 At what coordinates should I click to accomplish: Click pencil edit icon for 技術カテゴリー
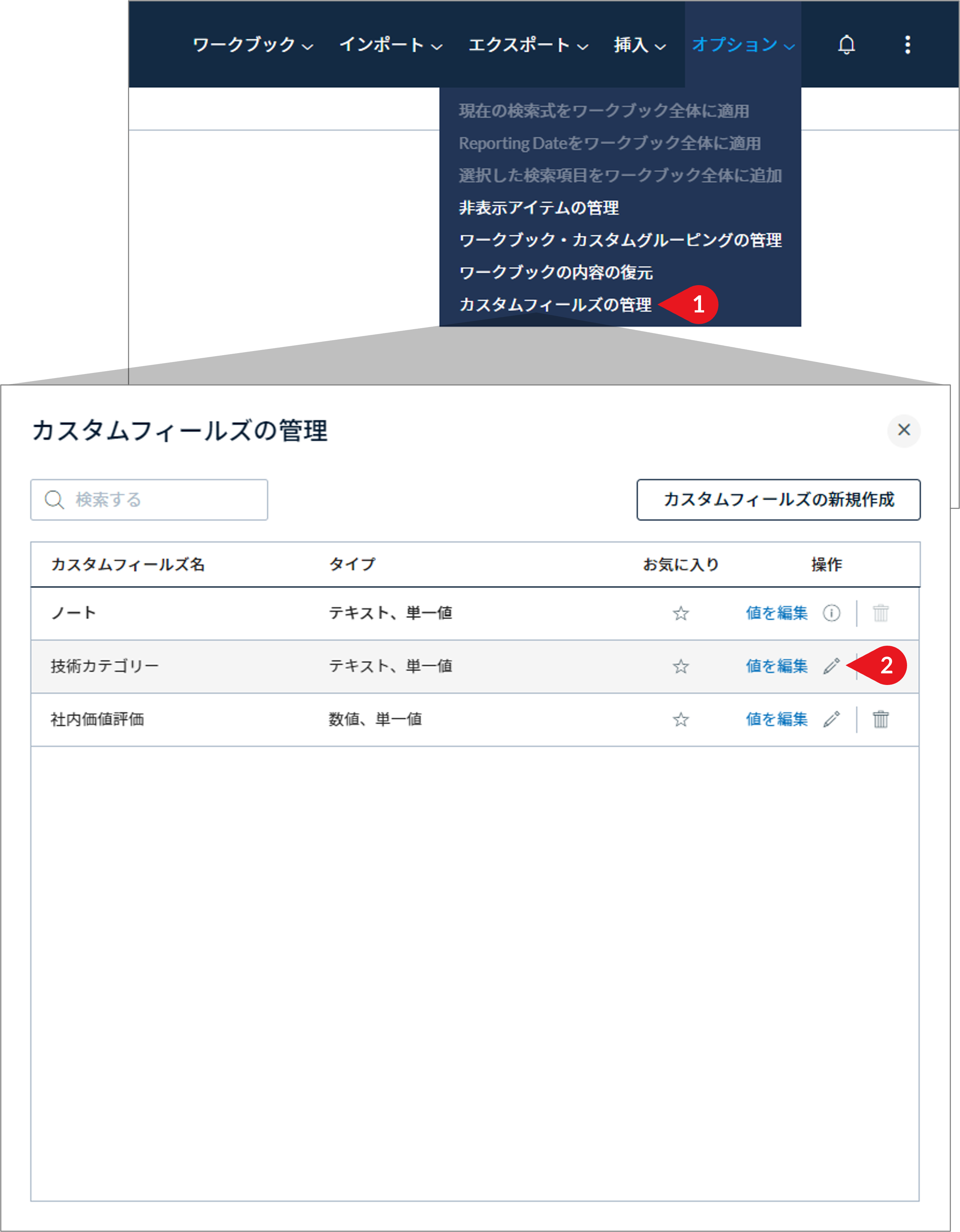[x=831, y=666]
